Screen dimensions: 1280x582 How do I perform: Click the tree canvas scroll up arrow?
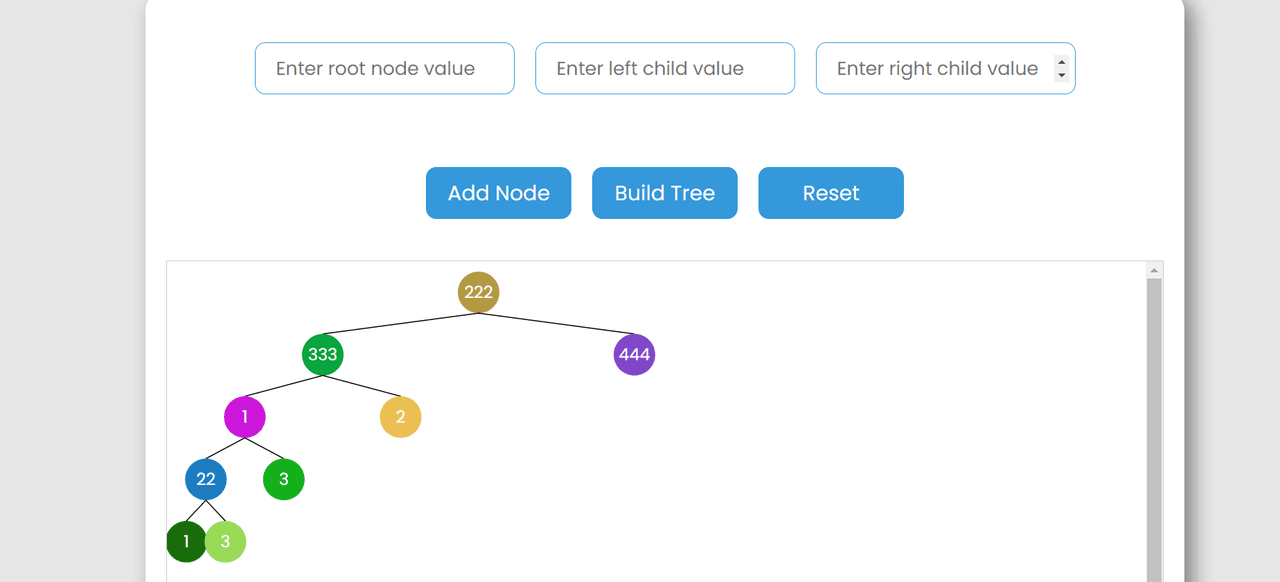coord(1154,270)
